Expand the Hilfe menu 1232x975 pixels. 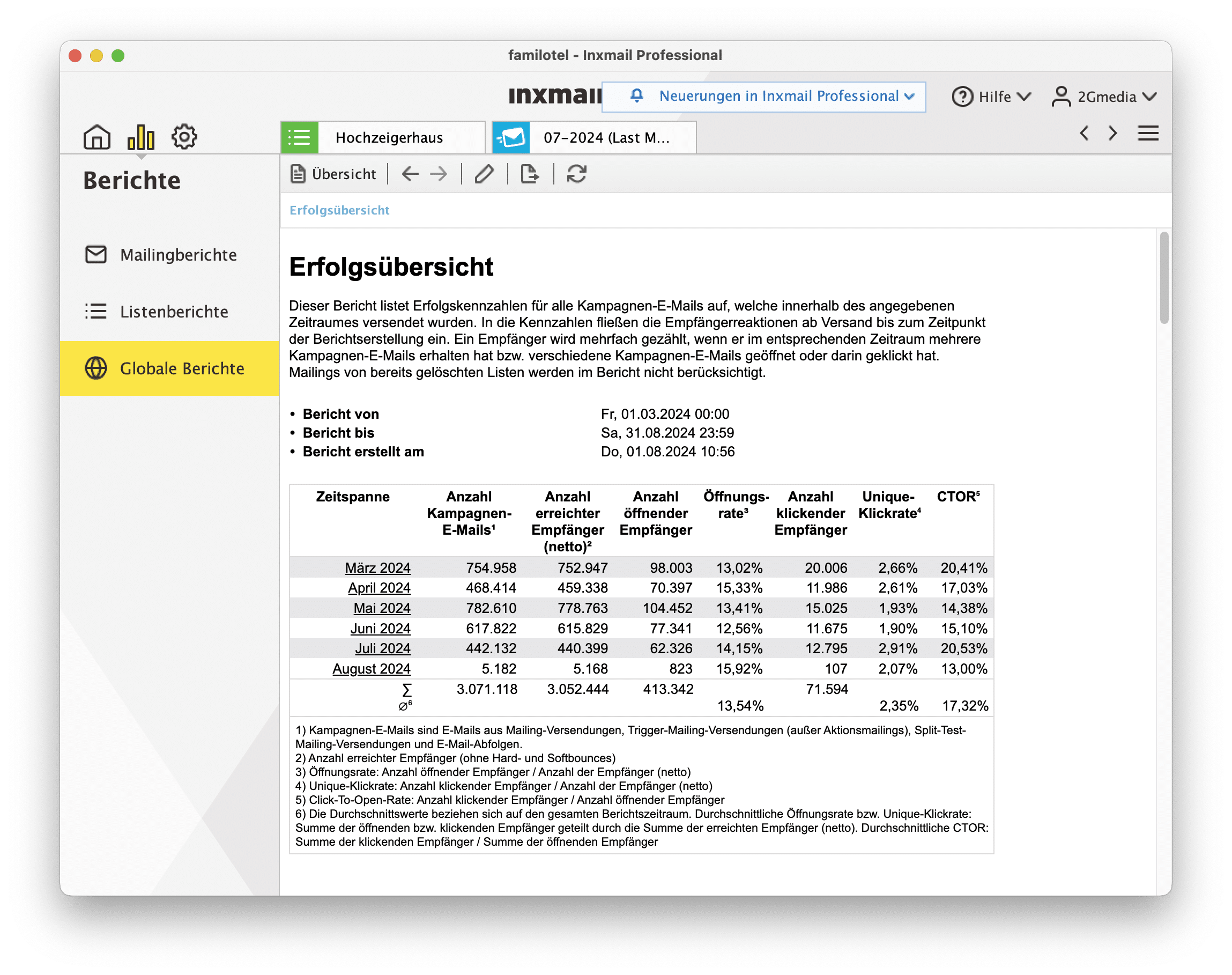point(993,96)
